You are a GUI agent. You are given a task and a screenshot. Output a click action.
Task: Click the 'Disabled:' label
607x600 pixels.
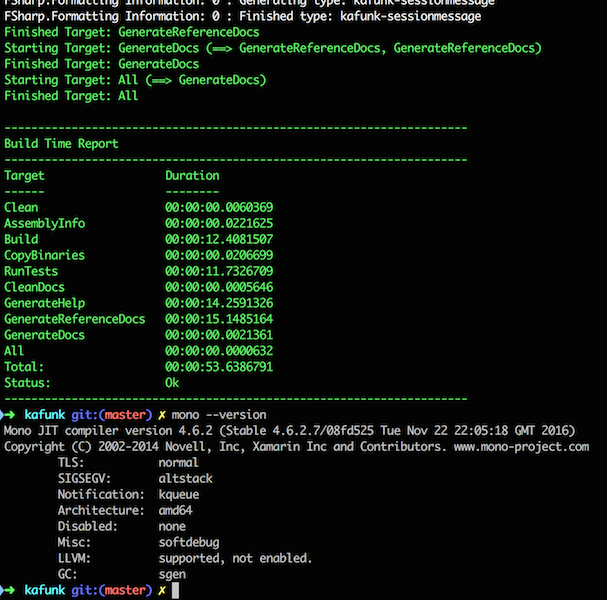coord(88,526)
